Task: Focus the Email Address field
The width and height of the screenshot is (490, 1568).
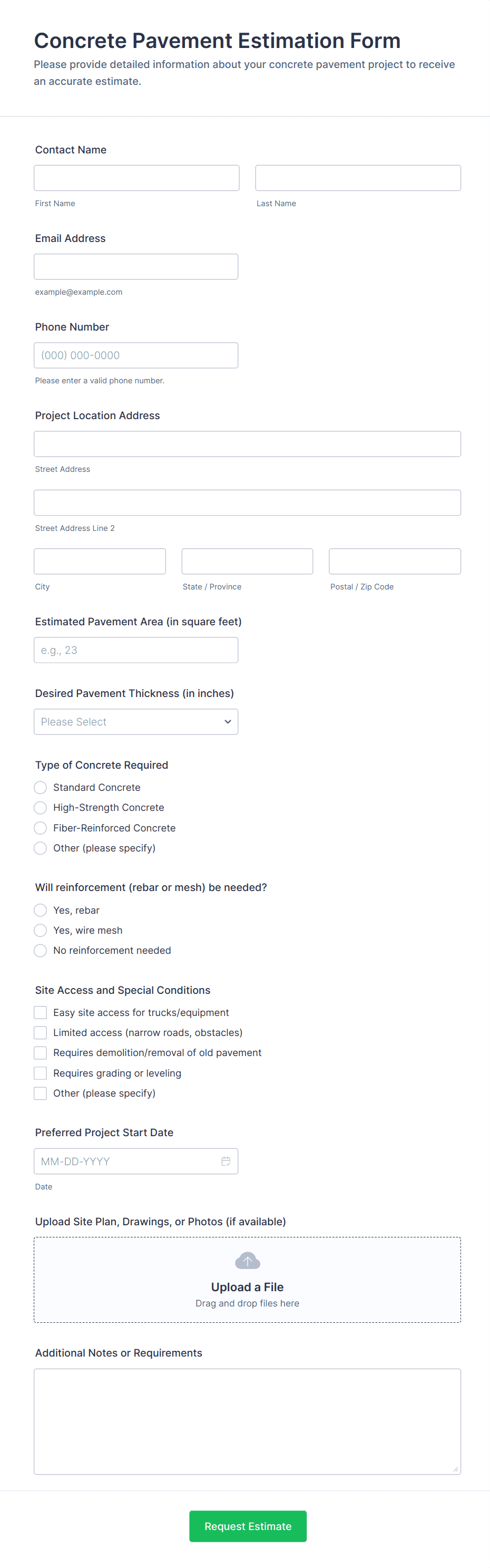Action: 135,267
